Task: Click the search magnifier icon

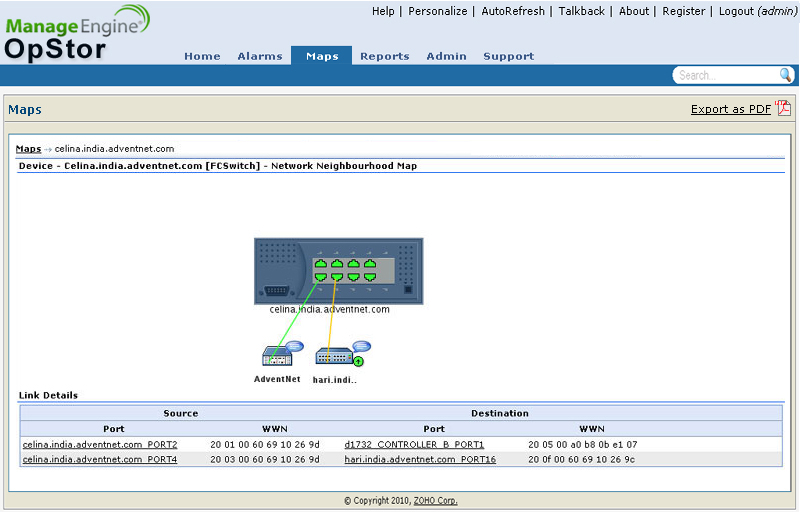Action: 786,75
